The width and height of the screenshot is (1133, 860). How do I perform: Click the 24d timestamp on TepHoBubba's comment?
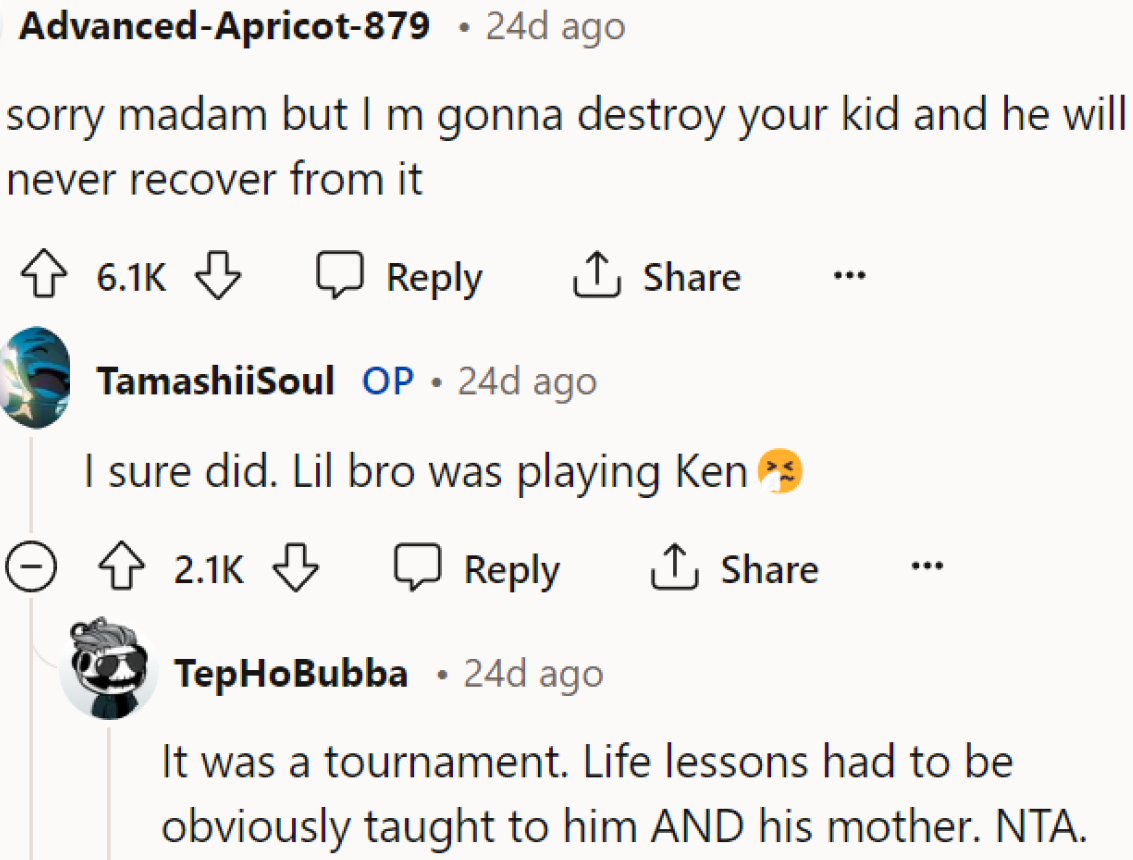click(532, 673)
